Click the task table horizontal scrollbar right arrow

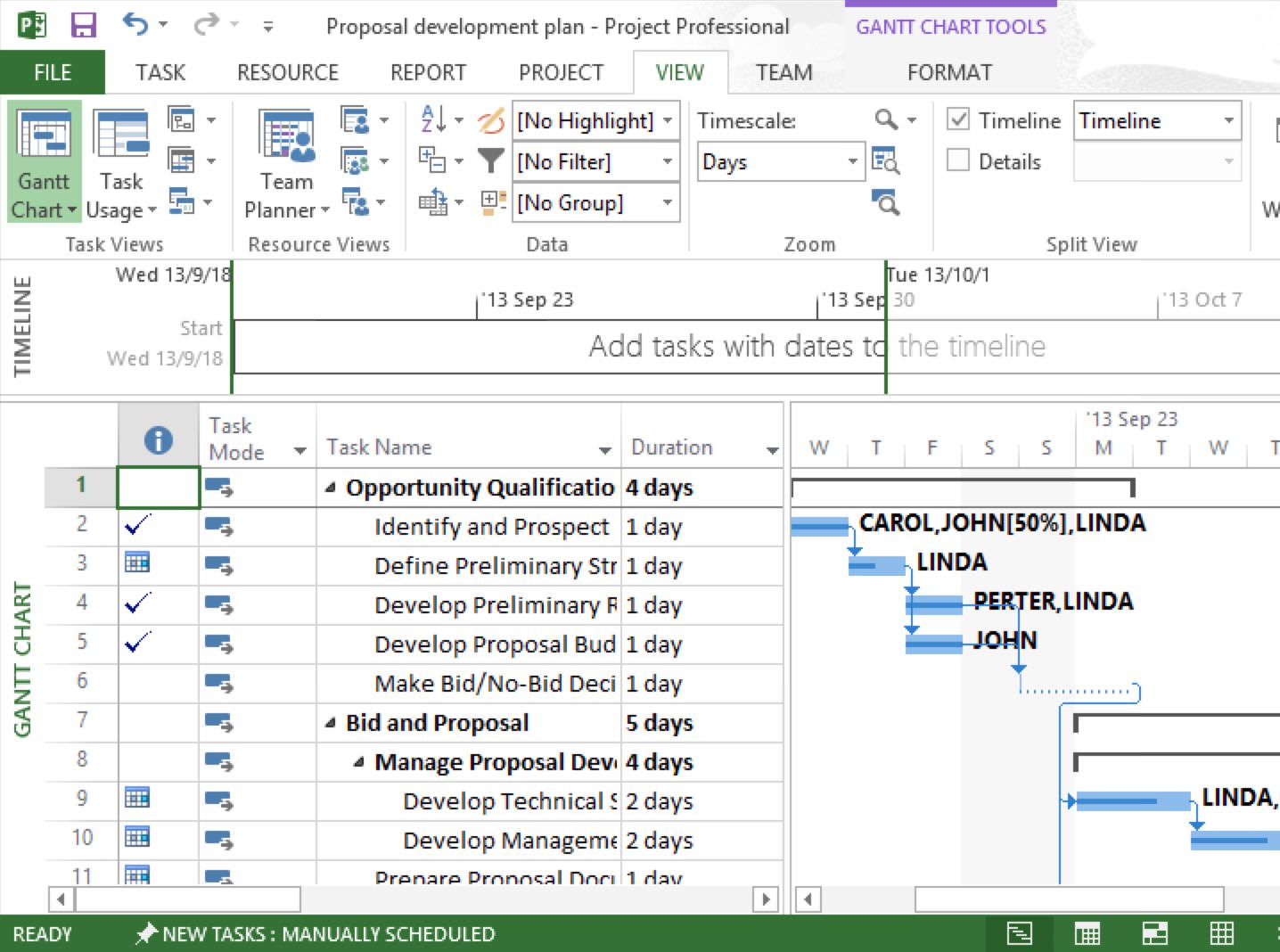pyautogui.click(x=766, y=899)
